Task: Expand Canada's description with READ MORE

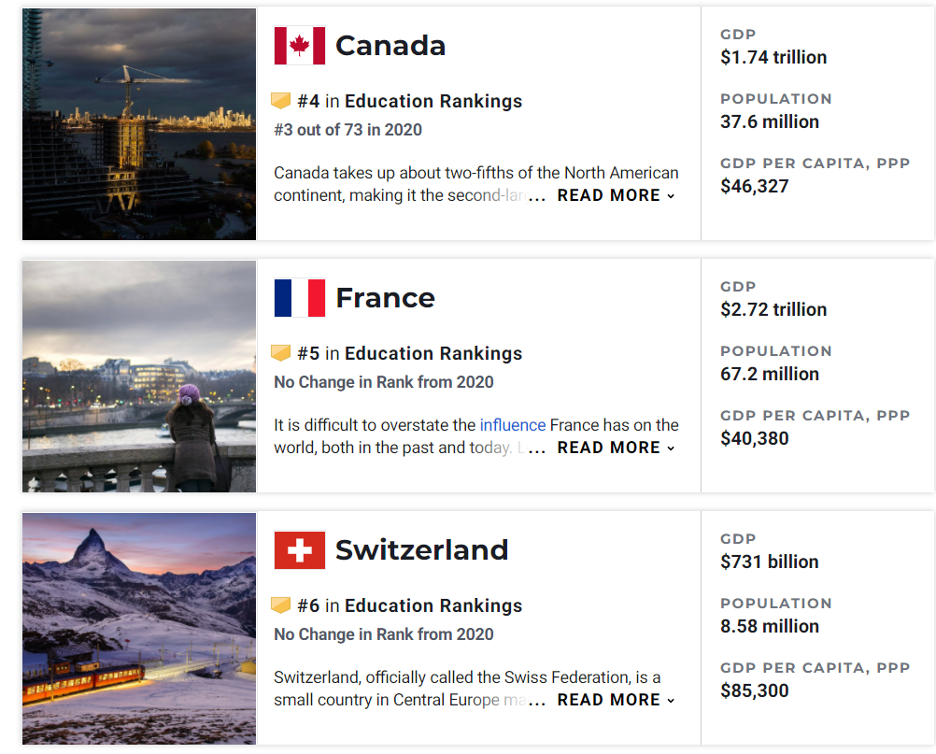Action: (616, 195)
